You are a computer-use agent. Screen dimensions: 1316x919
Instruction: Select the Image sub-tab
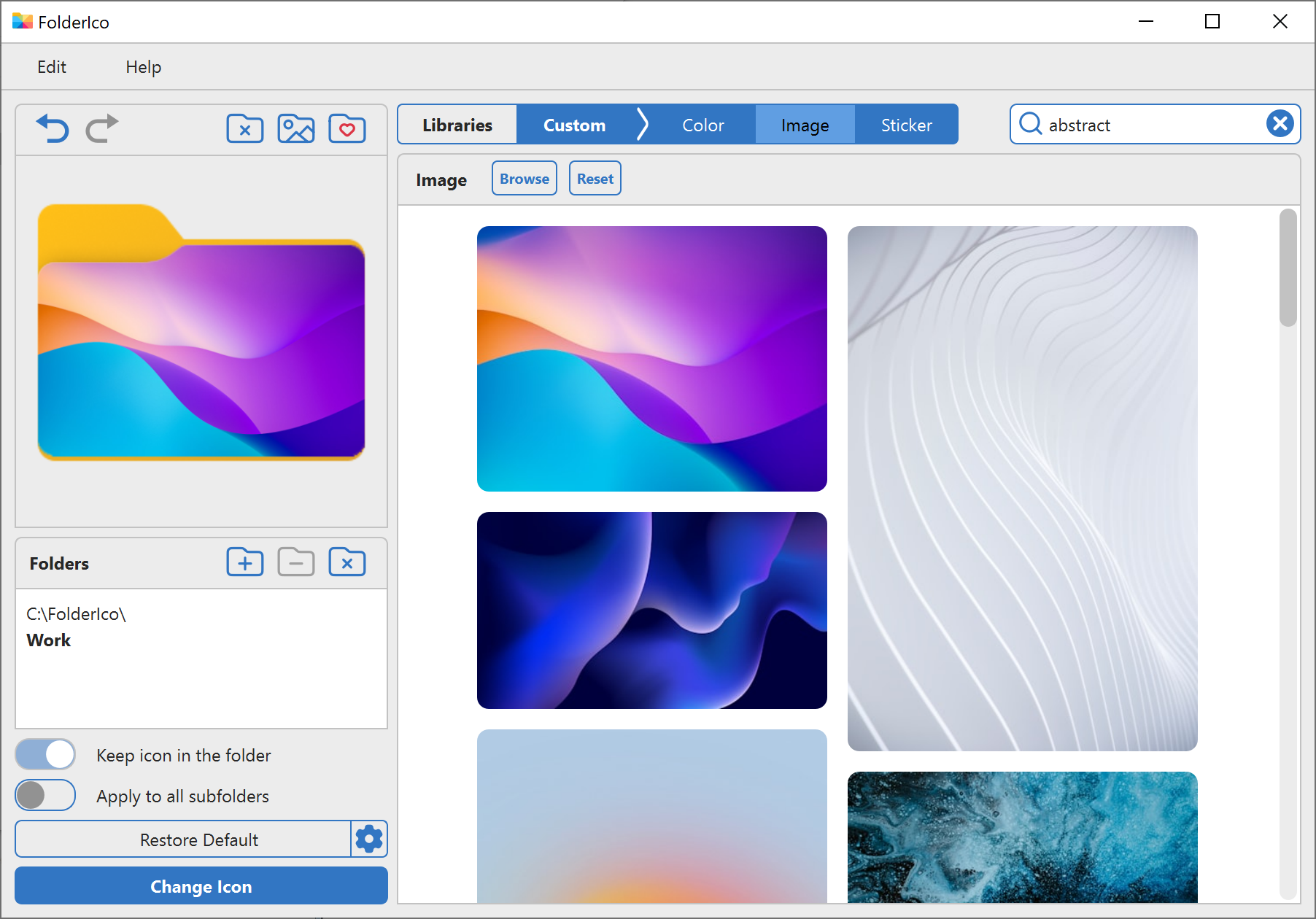(x=805, y=125)
